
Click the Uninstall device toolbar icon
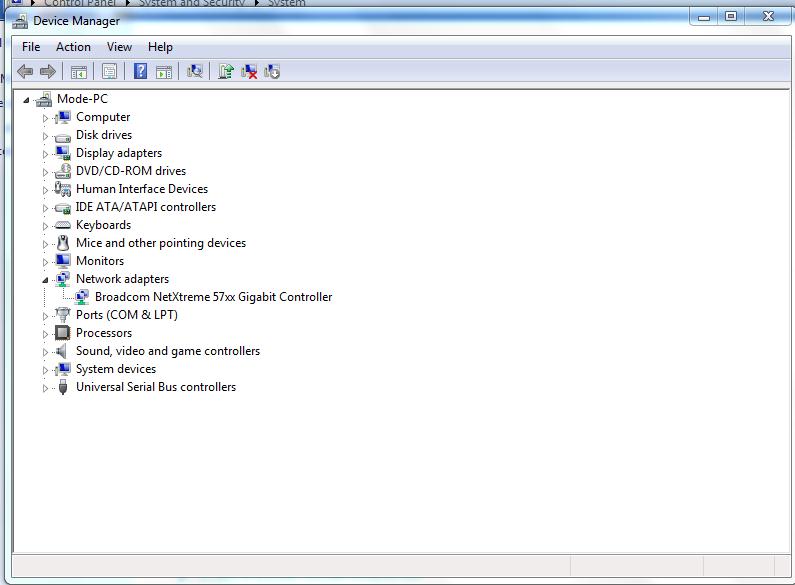click(x=250, y=71)
